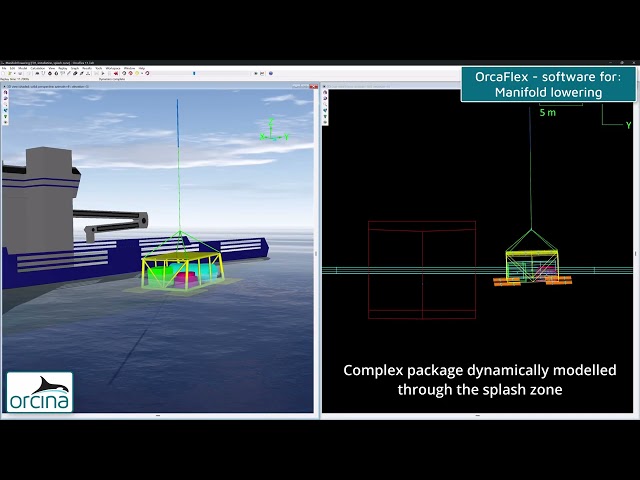Screen dimensions: 640x480
Task: Select the shape object tool
Action: pos(75,73)
